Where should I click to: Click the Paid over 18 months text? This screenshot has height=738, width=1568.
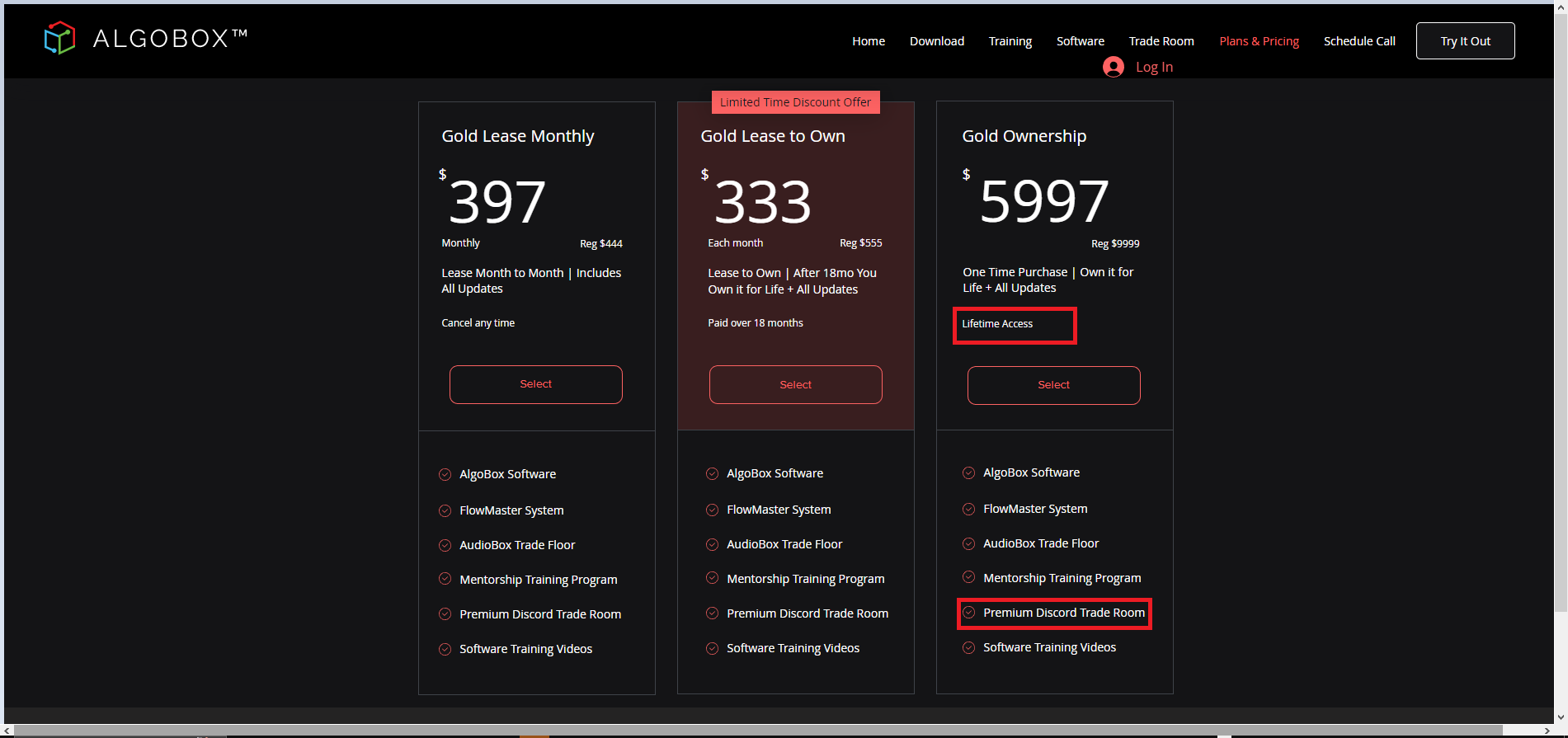tap(756, 323)
